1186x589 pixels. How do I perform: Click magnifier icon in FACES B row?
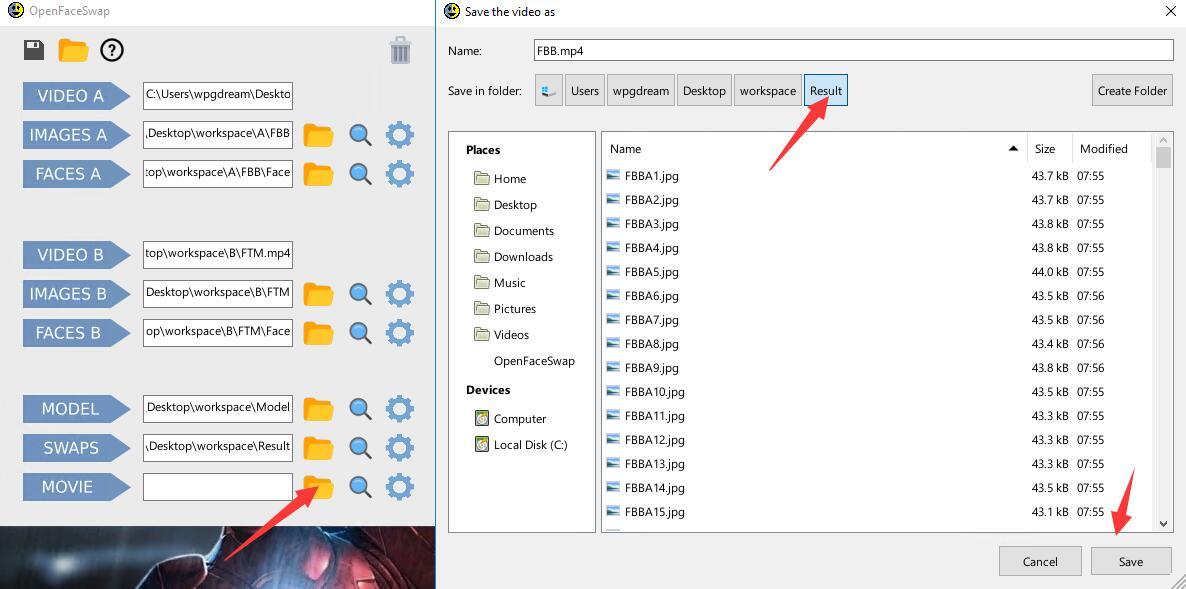360,333
